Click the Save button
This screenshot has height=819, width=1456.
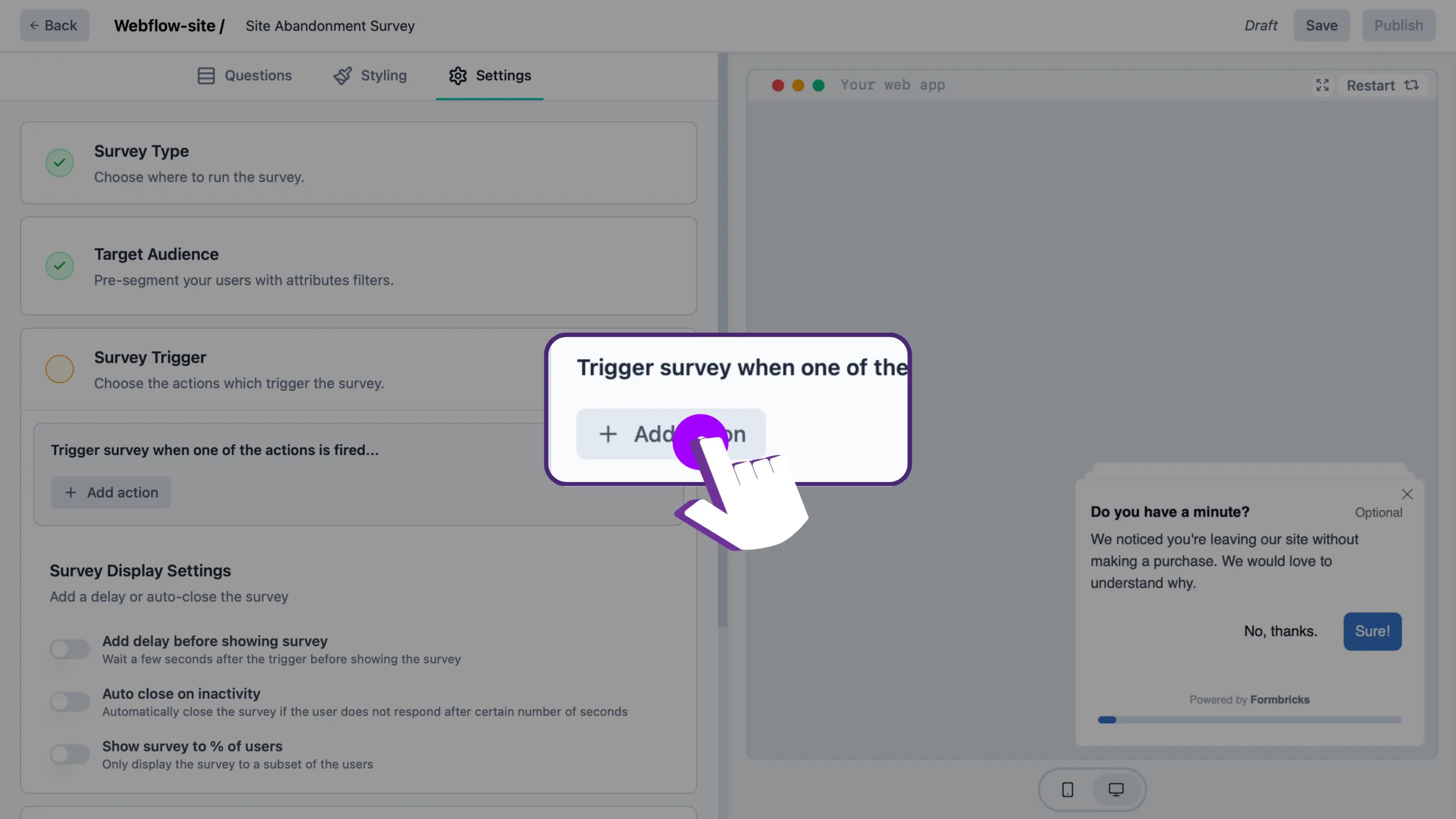pos(1322,25)
